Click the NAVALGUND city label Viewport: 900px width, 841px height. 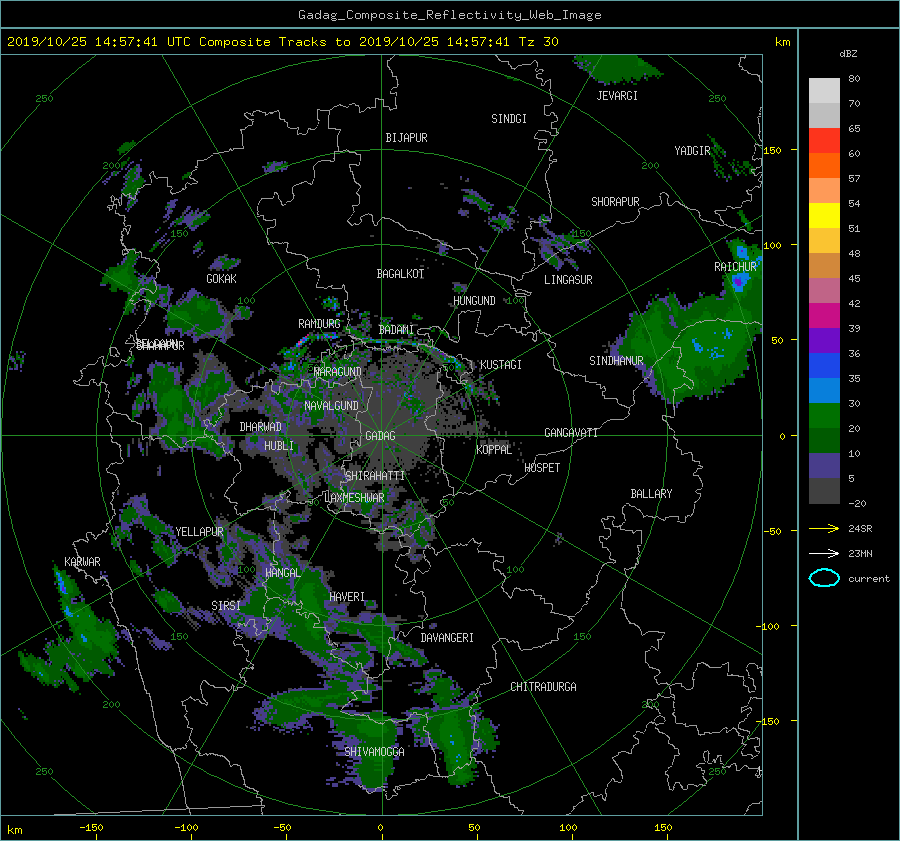[331, 406]
